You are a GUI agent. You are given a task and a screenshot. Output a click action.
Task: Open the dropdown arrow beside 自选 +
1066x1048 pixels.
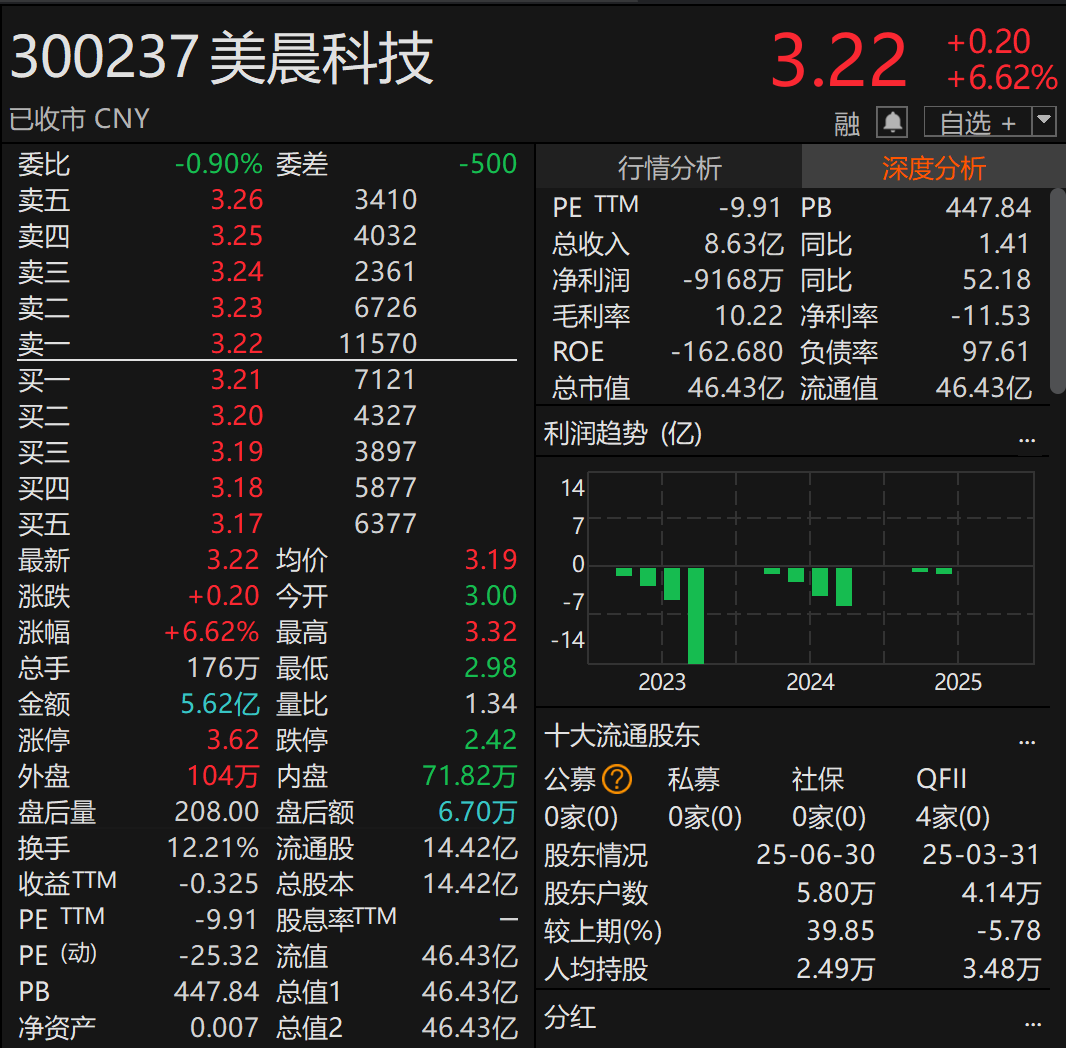point(1043,122)
